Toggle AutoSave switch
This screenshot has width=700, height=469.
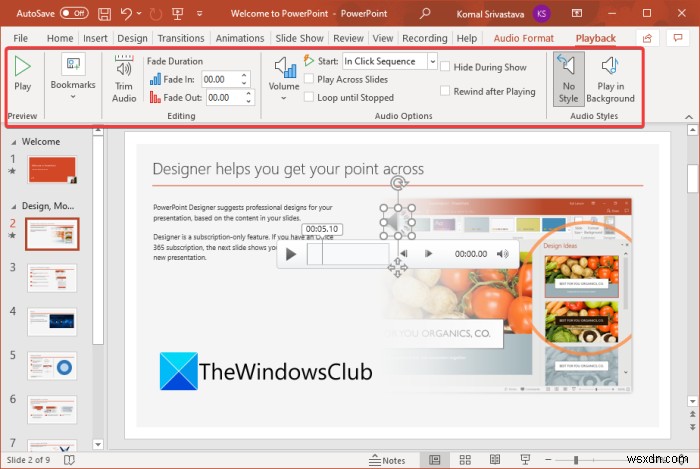click(x=74, y=13)
